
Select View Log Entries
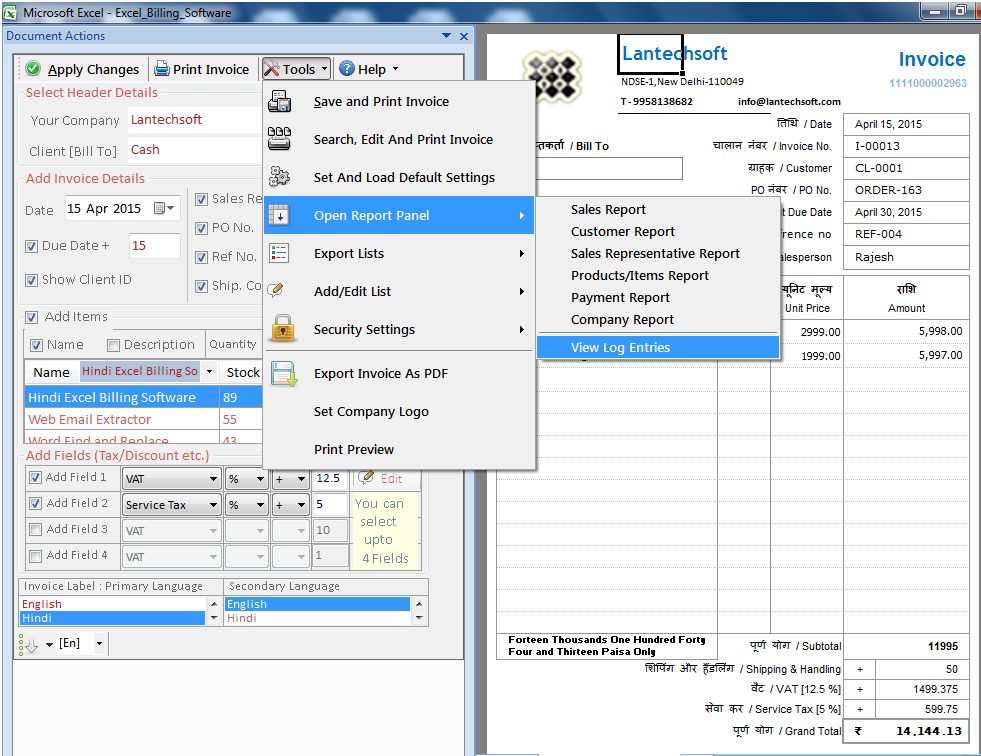pos(658,347)
